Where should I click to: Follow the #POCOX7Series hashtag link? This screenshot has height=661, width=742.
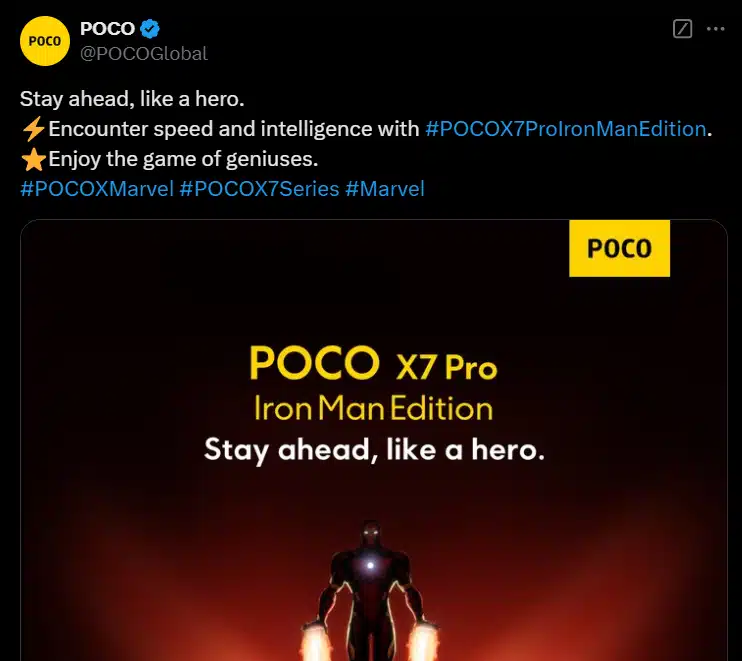point(259,189)
